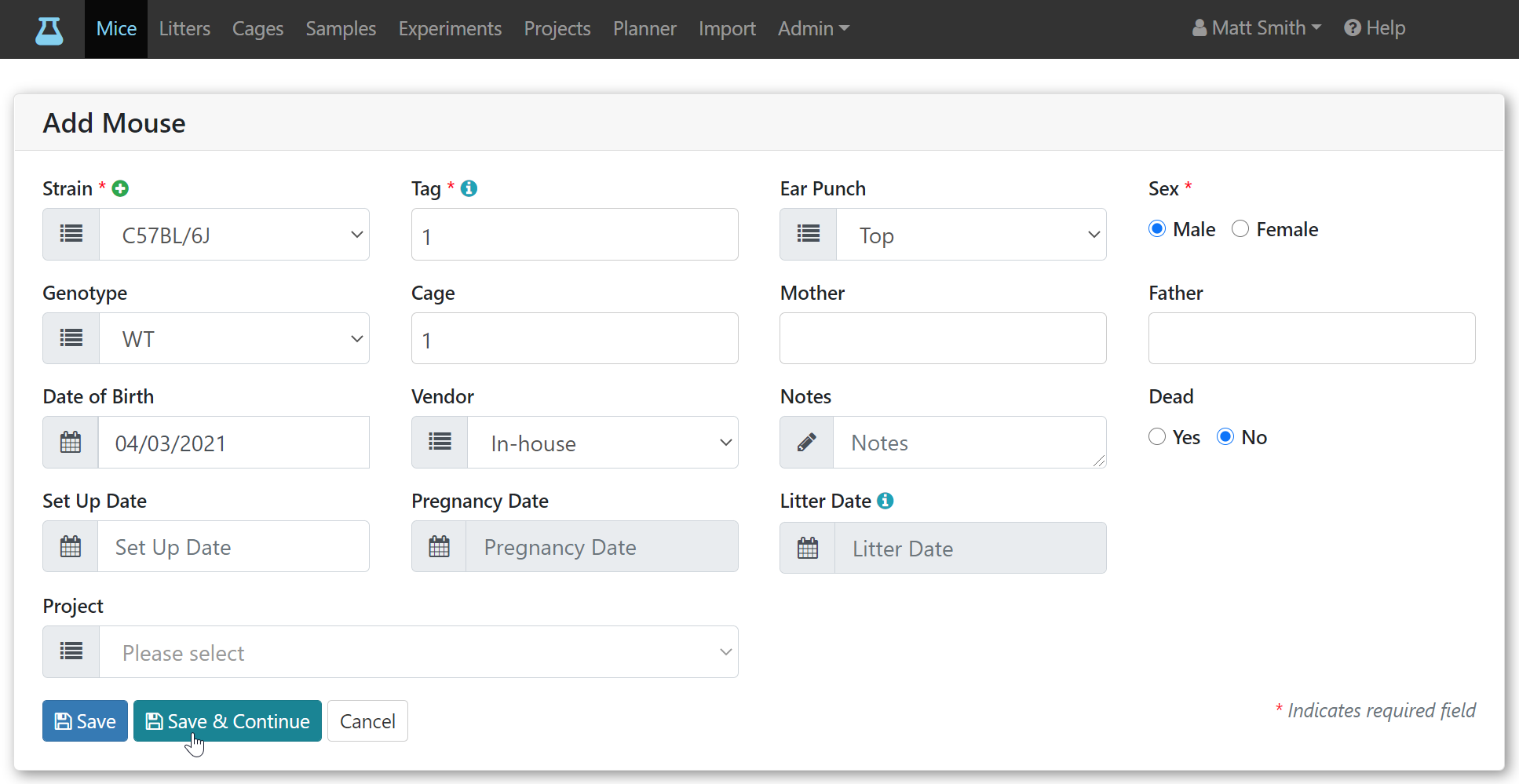Open the Admin menu dropdown

pos(813,28)
